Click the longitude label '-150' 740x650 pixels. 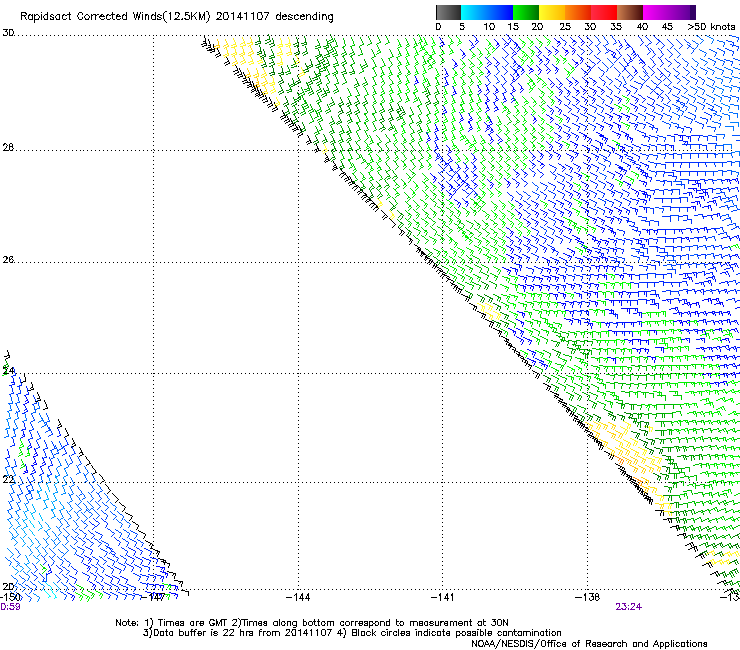tap(10, 597)
